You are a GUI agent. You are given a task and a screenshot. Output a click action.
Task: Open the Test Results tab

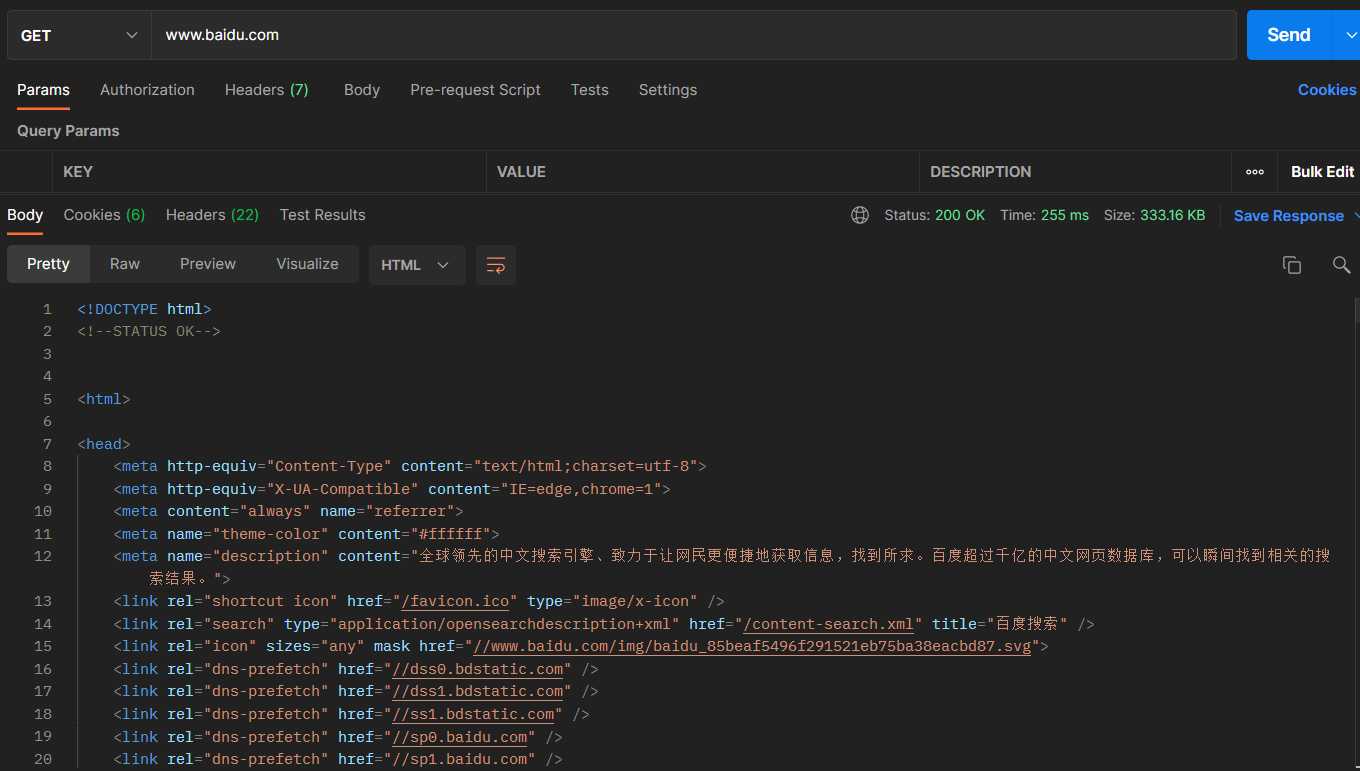(322, 215)
